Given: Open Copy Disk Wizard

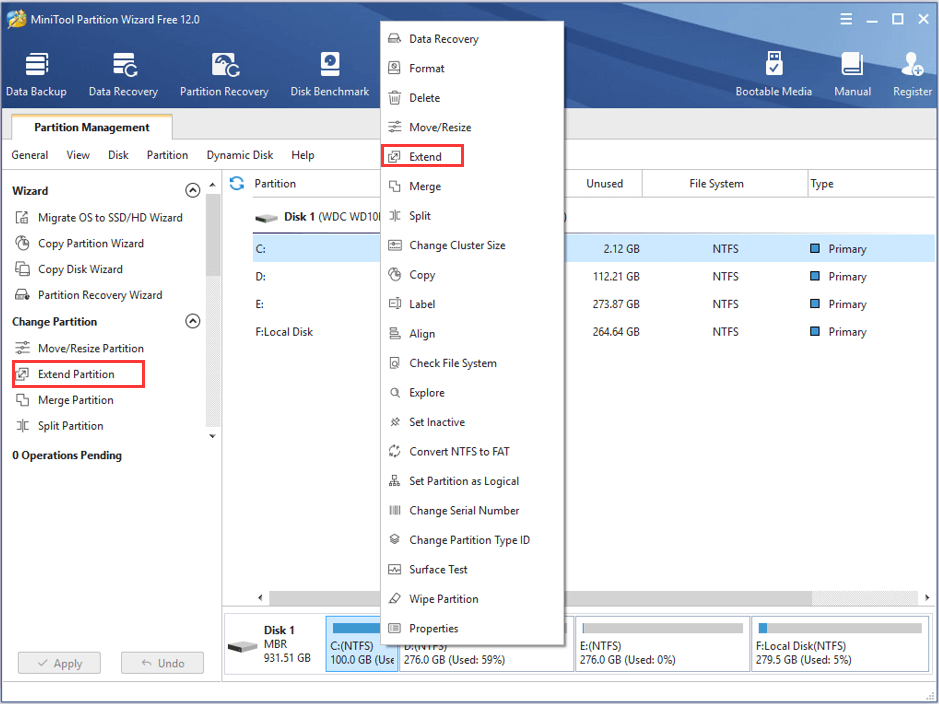Looking at the screenshot, I should [69, 269].
